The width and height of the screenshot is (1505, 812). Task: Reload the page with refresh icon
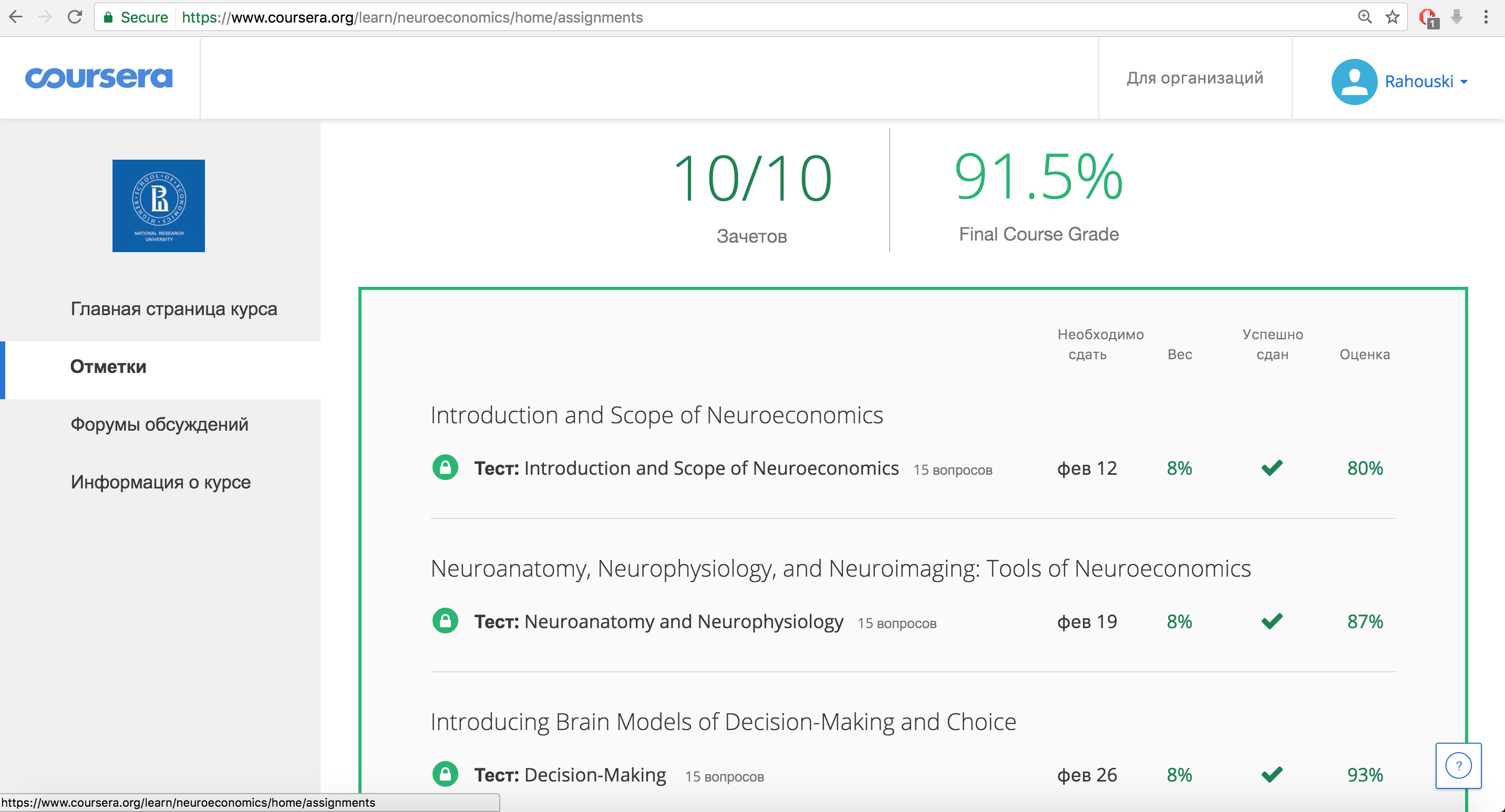click(75, 17)
